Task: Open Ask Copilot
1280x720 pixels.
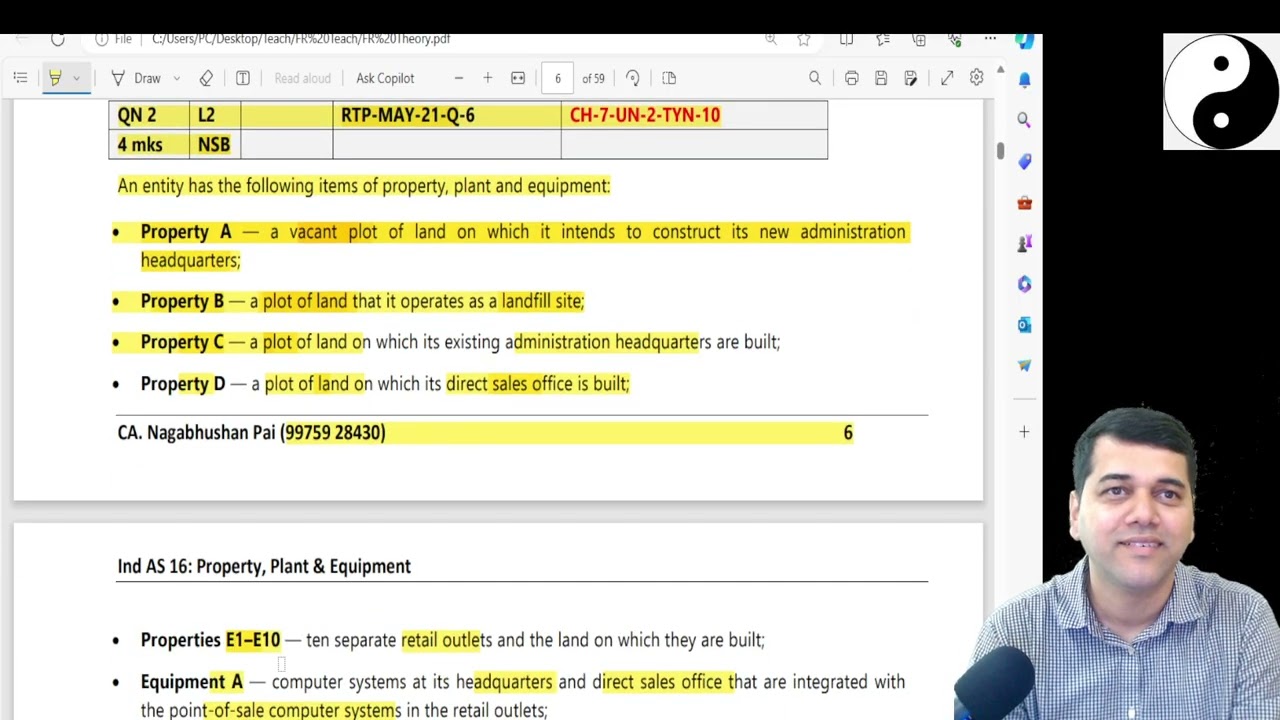Action: [x=385, y=78]
